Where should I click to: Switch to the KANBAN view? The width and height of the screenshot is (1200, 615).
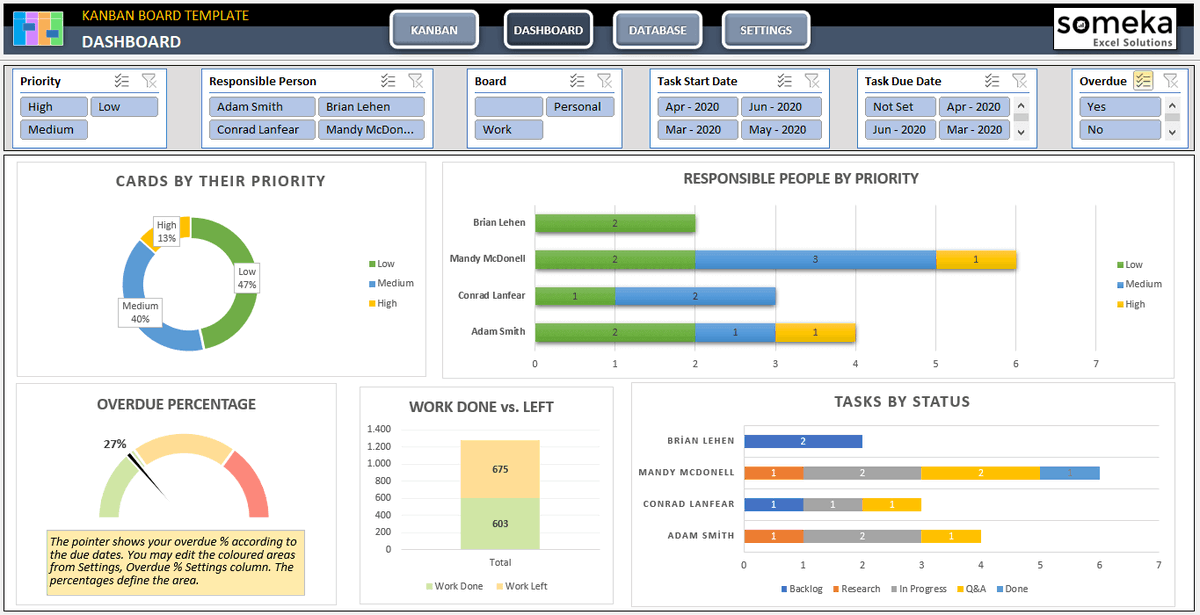pyautogui.click(x=434, y=30)
